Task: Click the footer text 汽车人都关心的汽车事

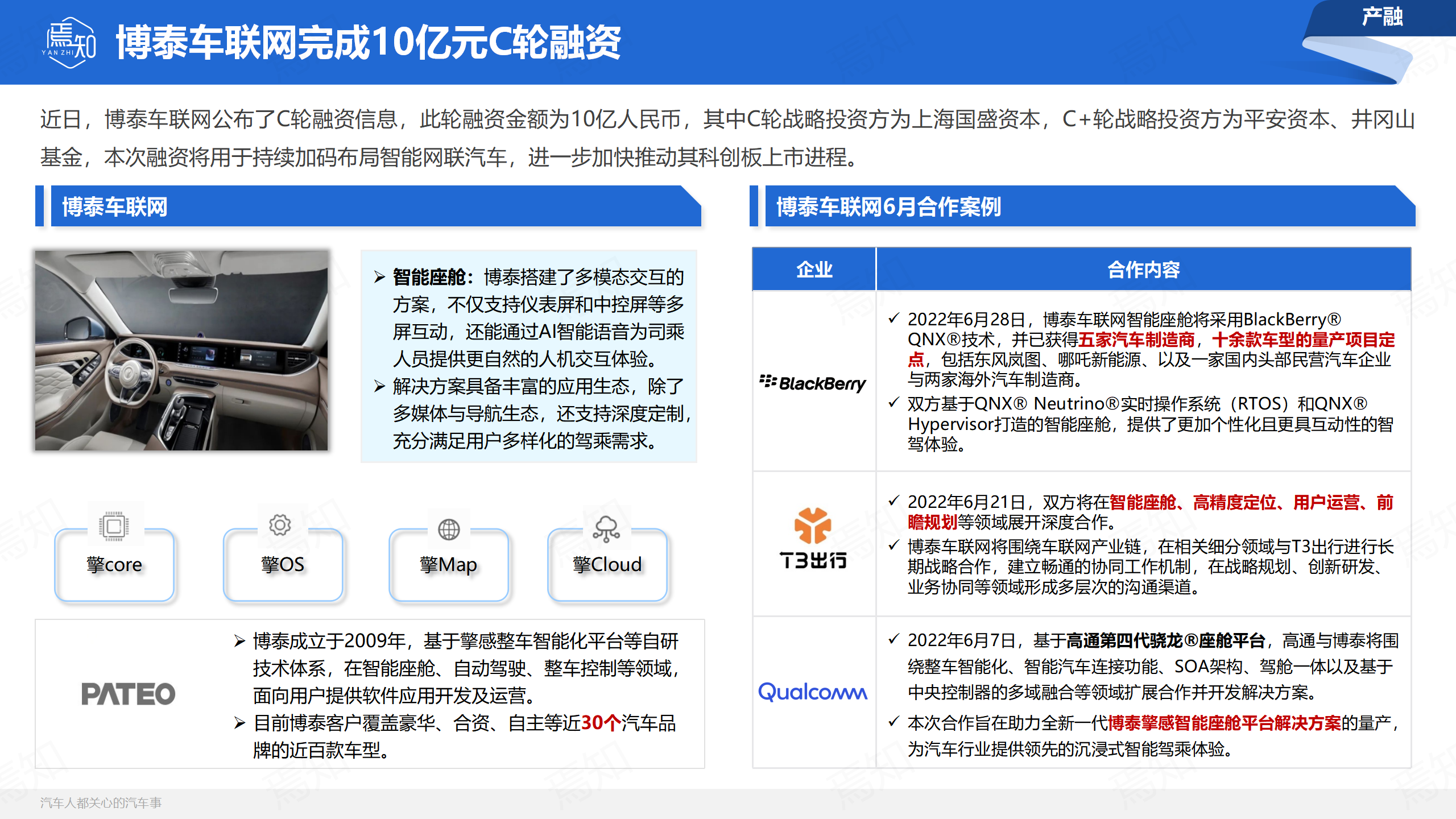Action: coord(101,803)
